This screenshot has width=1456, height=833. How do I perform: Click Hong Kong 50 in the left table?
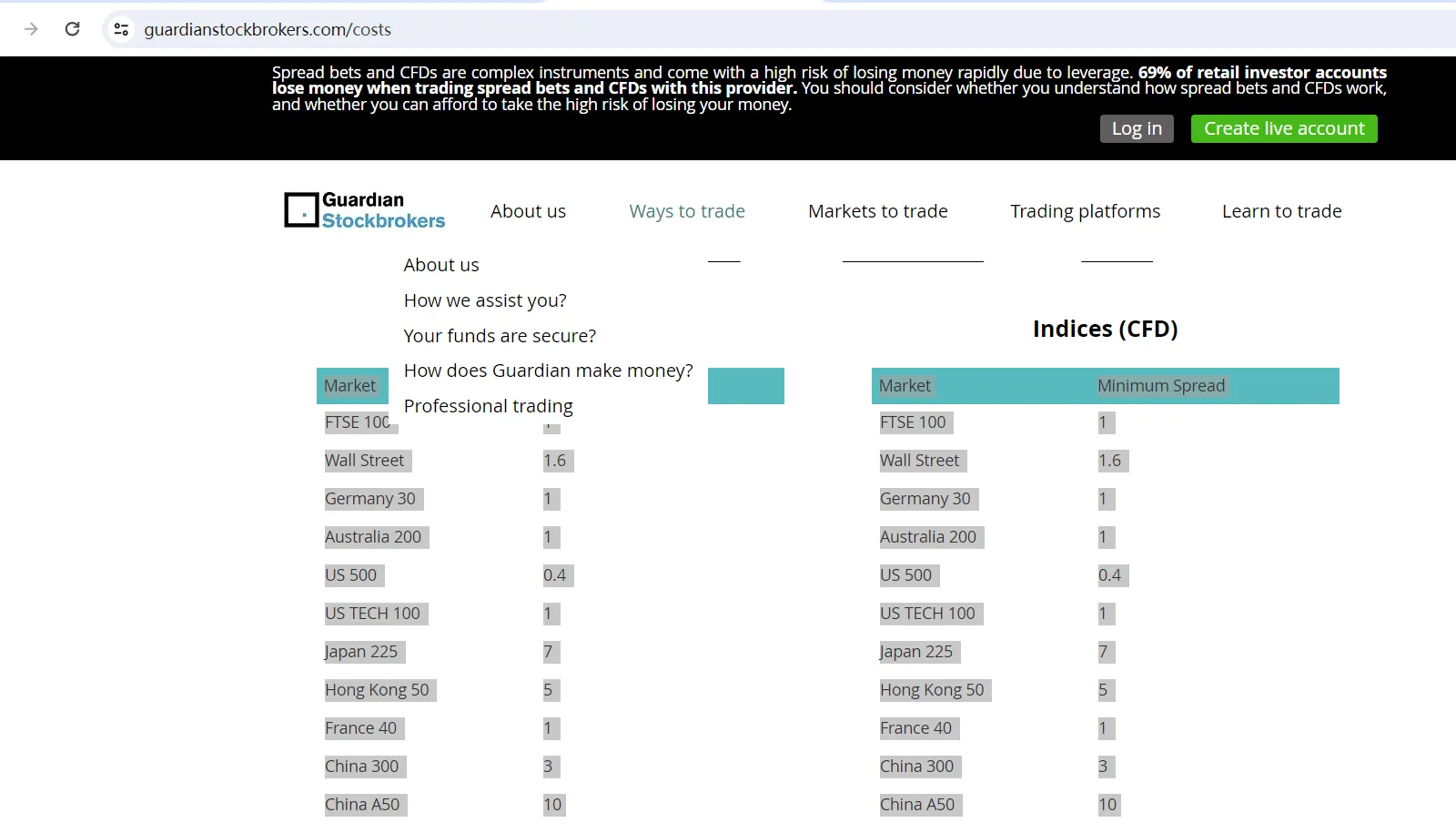tap(377, 690)
